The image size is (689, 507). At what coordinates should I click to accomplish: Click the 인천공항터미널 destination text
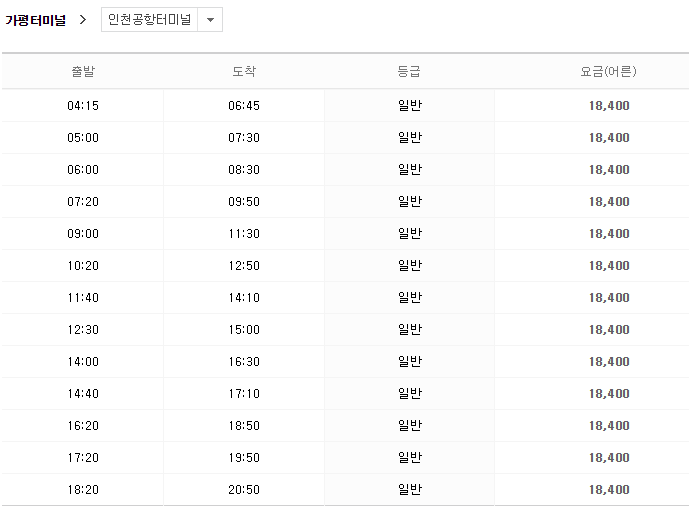pos(149,20)
